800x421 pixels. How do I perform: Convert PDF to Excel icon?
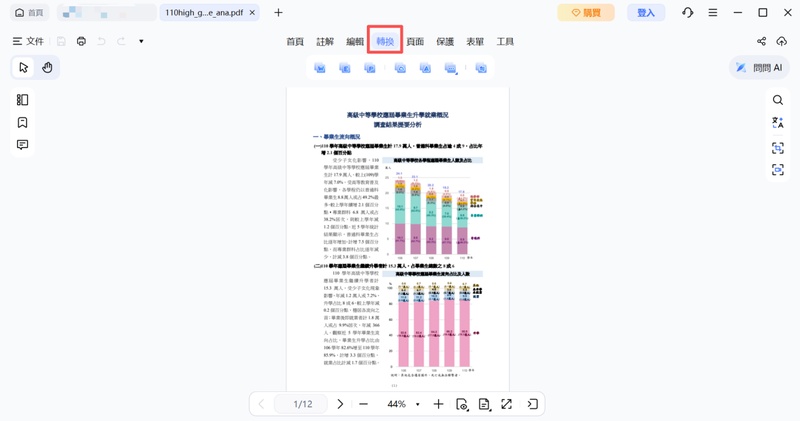tap(345, 68)
